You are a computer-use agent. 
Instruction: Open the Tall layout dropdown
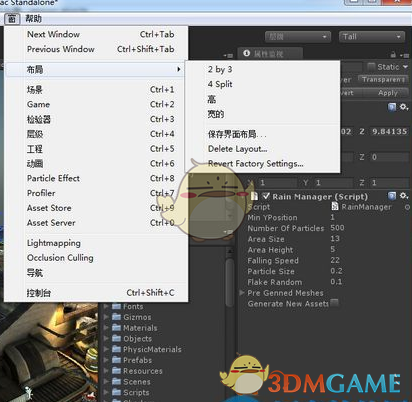point(372,37)
